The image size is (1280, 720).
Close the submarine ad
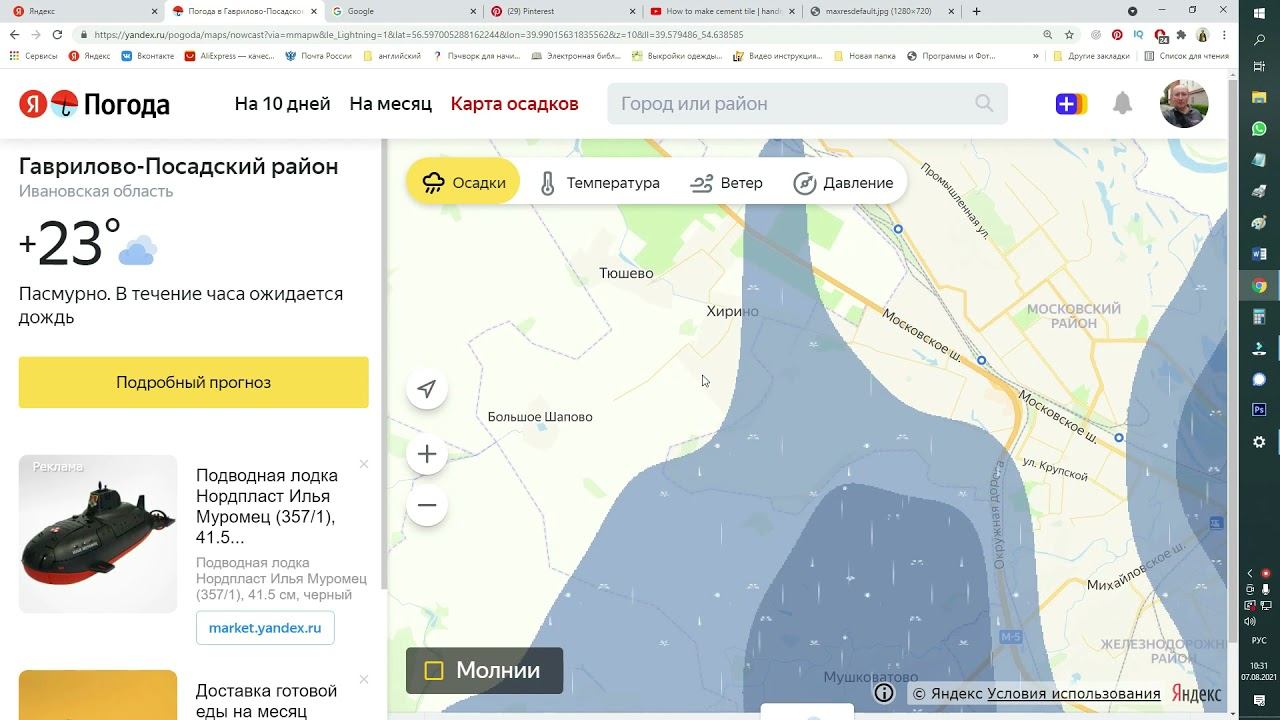(x=364, y=464)
